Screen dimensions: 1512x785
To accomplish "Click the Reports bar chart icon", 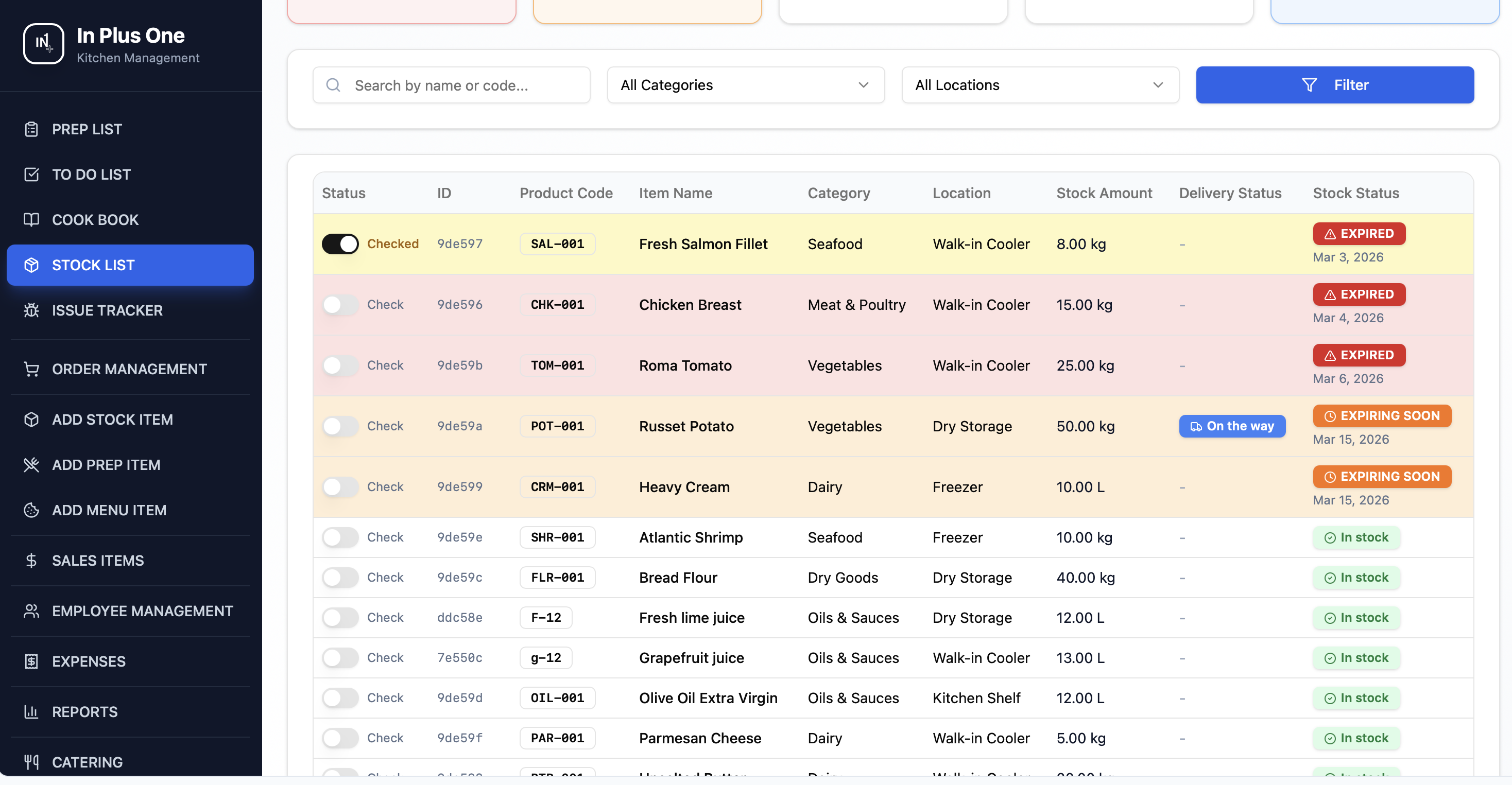I will click(31, 712).
